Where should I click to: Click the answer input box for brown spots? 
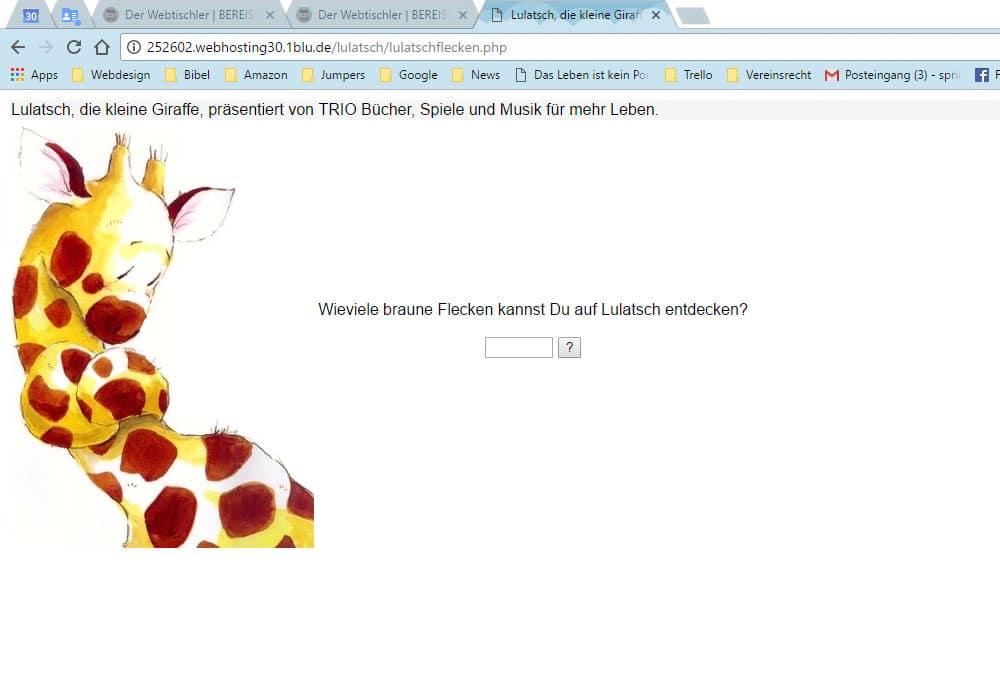click(x=518, y=347)
